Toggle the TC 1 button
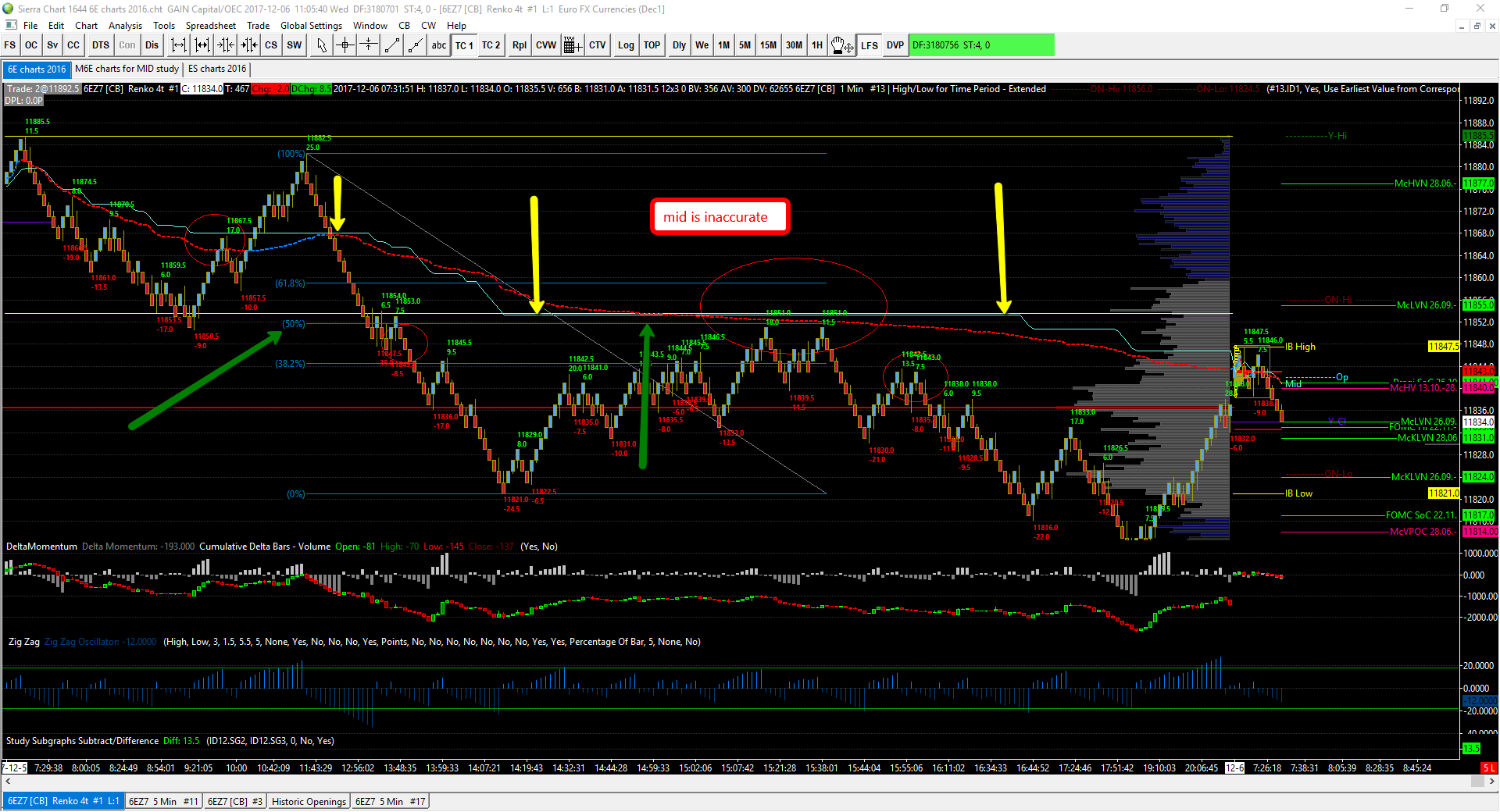The image size is (1500, 812). click(x=465, y=45)
